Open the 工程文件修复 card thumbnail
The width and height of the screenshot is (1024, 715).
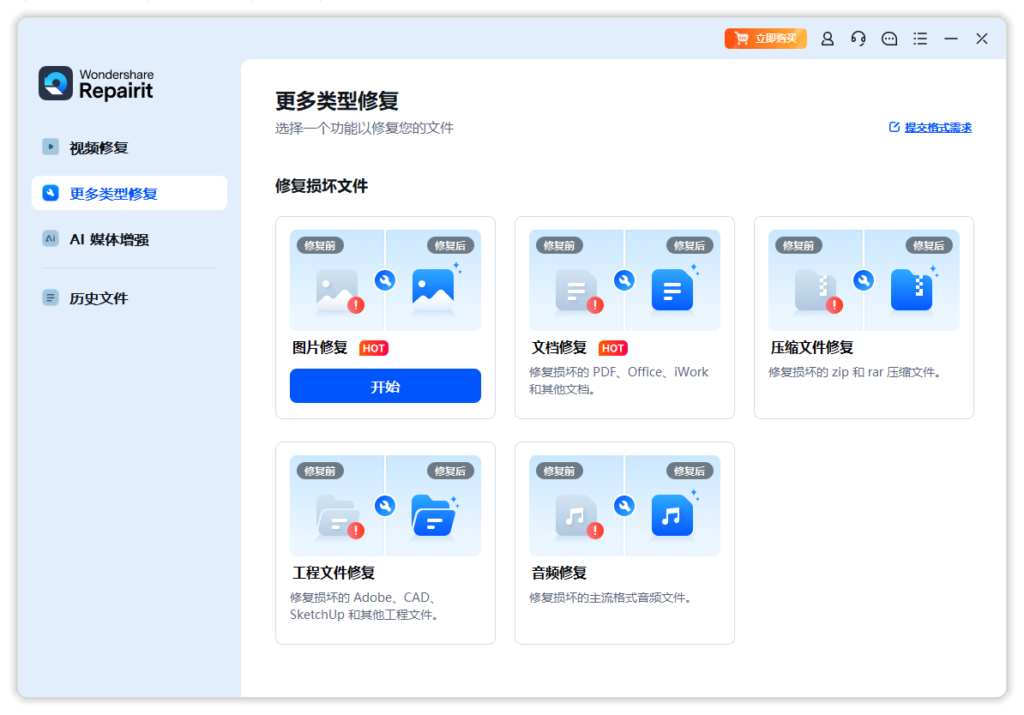click(x=385, y=505)
